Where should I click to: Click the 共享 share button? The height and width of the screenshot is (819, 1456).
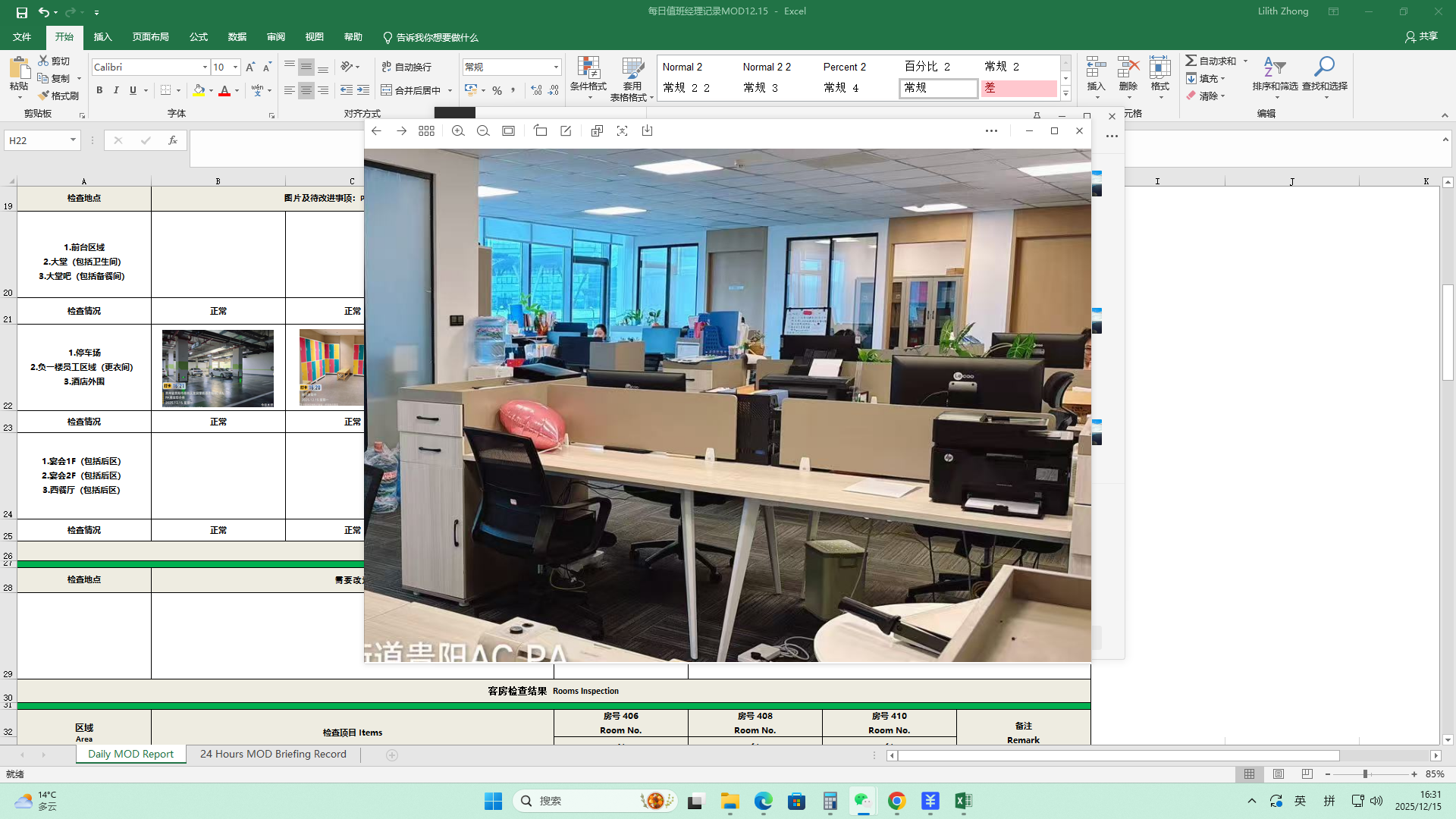click(x=1421, y=36)
